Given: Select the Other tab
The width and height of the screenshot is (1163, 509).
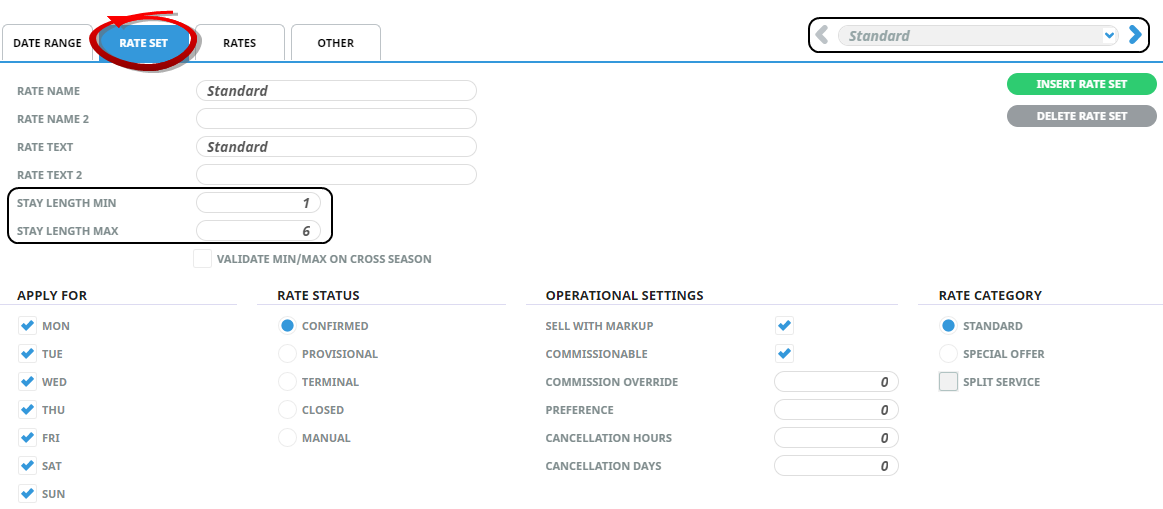Looking at the screenshot, I should 335,44.
